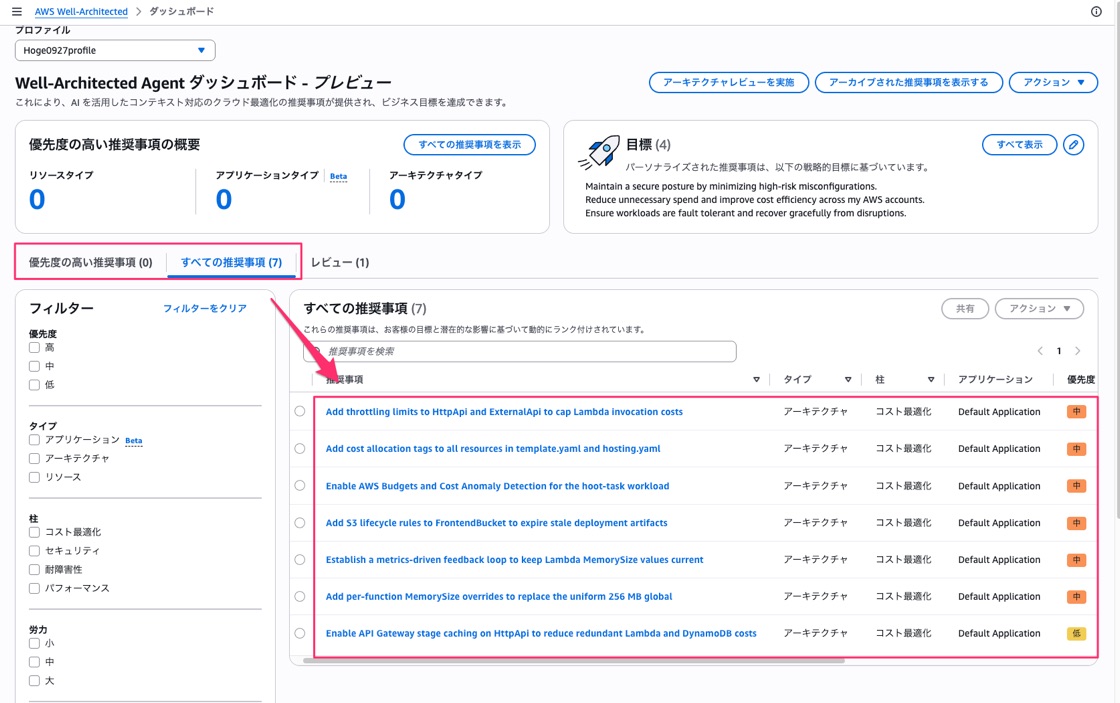The image size is (1120, 703).
Task: Open Enable API Gateway stage caching link
Action: click(541, 633)
